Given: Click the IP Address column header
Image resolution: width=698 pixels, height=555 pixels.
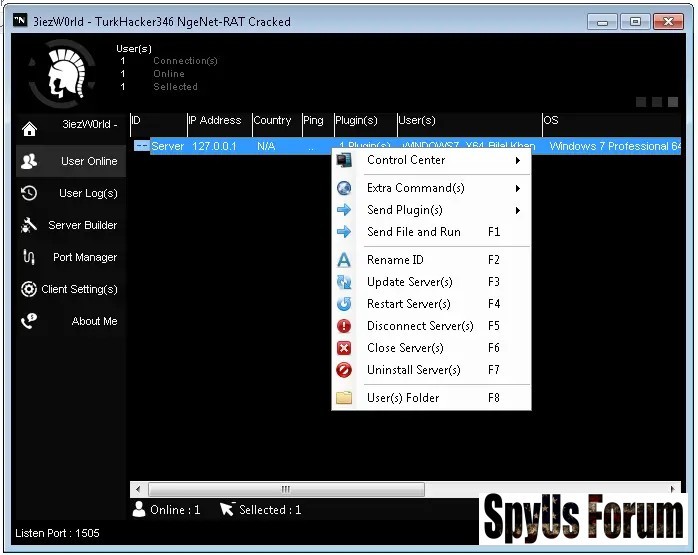Looking at the screenshot, I should click(x=216, y=121).
